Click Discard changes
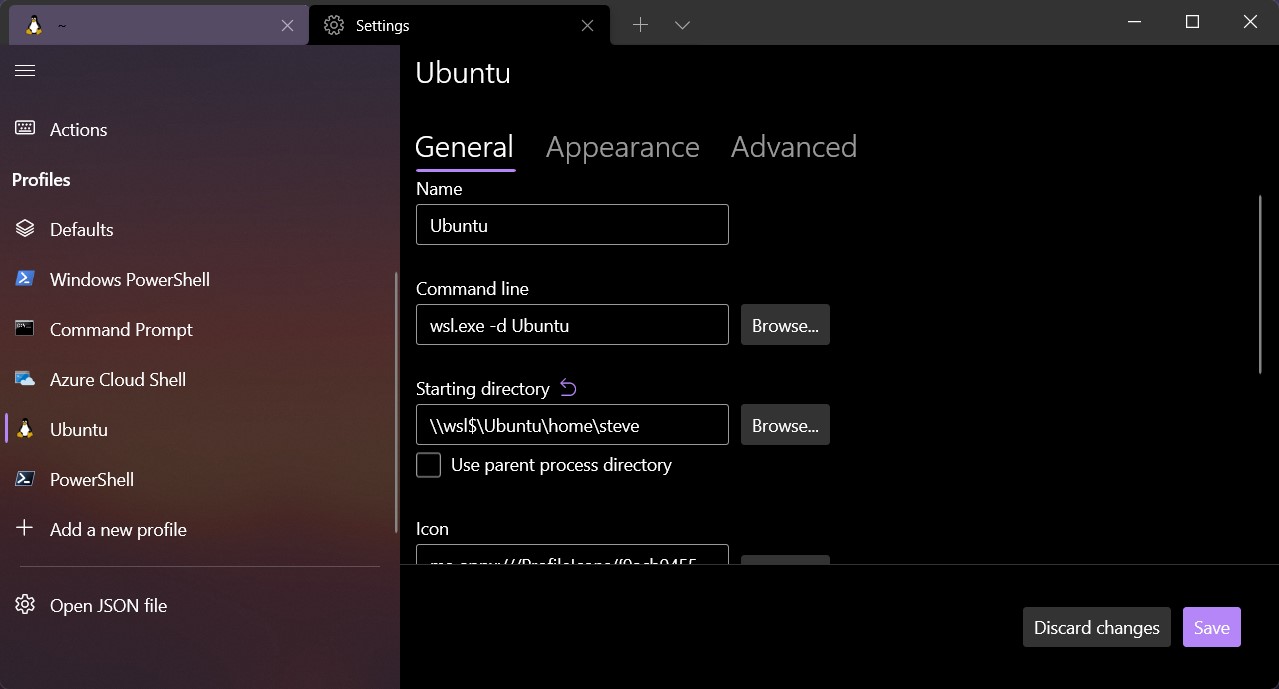 (x=1097, y=627)
